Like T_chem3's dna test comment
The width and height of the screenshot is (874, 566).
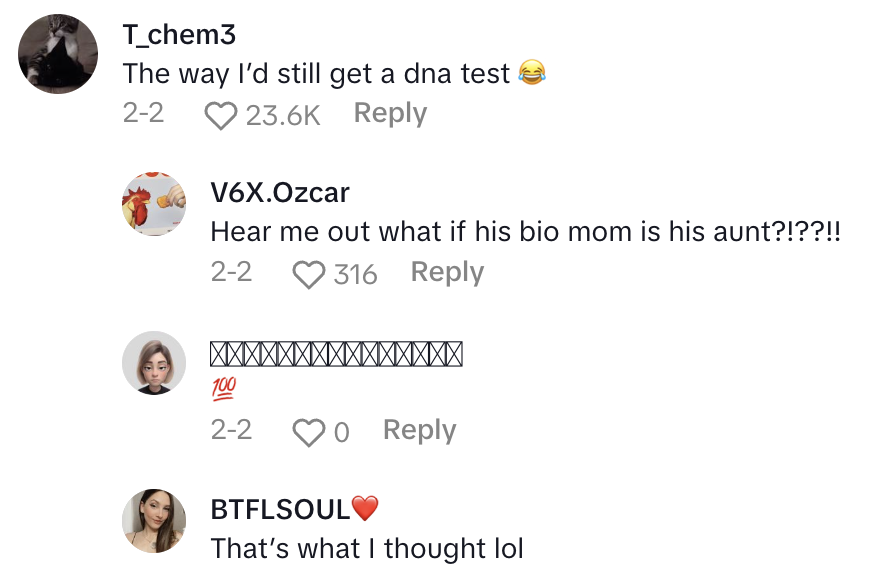[220, 116]
